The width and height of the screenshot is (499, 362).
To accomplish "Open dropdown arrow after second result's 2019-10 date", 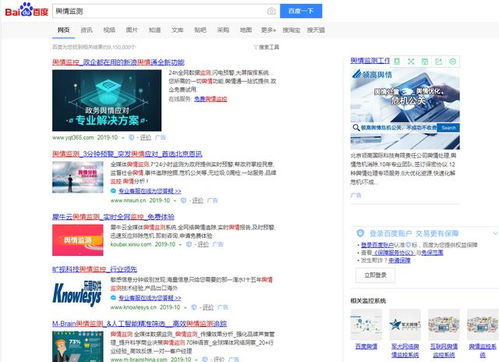I will coord(175,201).
